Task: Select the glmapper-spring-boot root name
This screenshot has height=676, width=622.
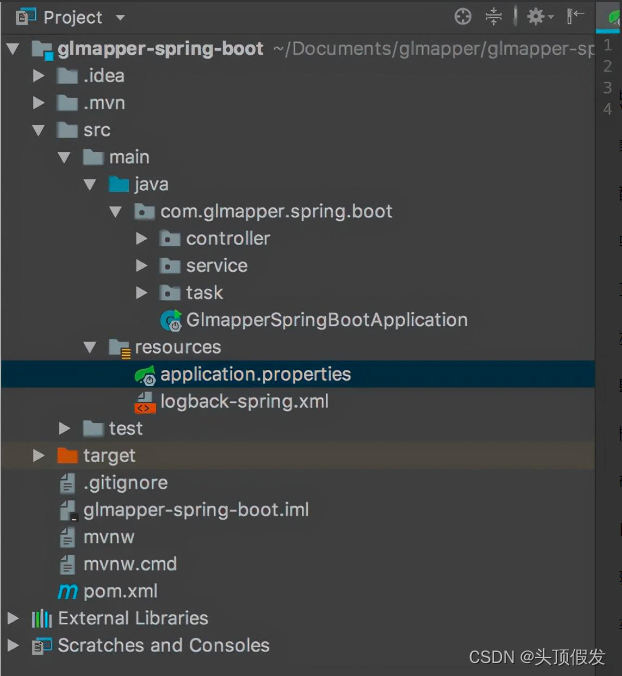Action: click(160, 49)
